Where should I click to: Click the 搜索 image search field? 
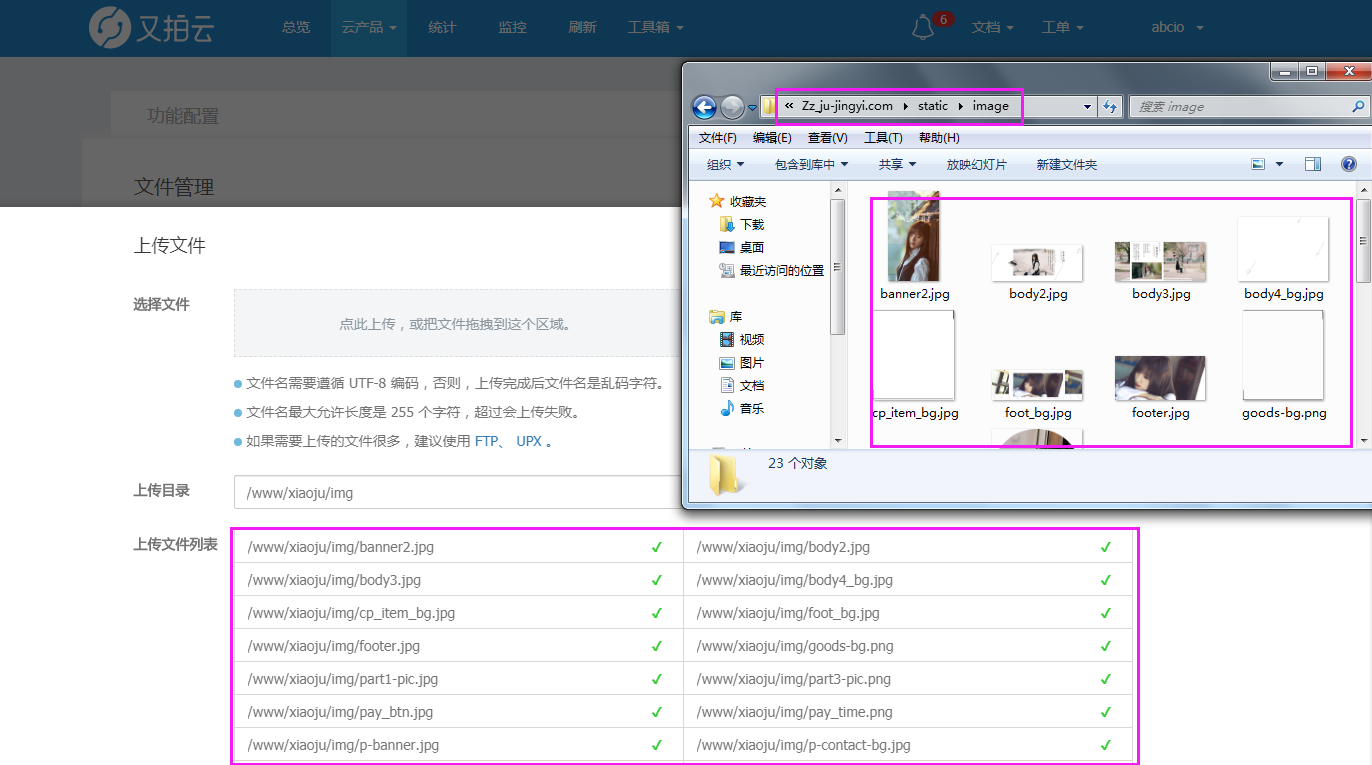[x=1248, y=106]
